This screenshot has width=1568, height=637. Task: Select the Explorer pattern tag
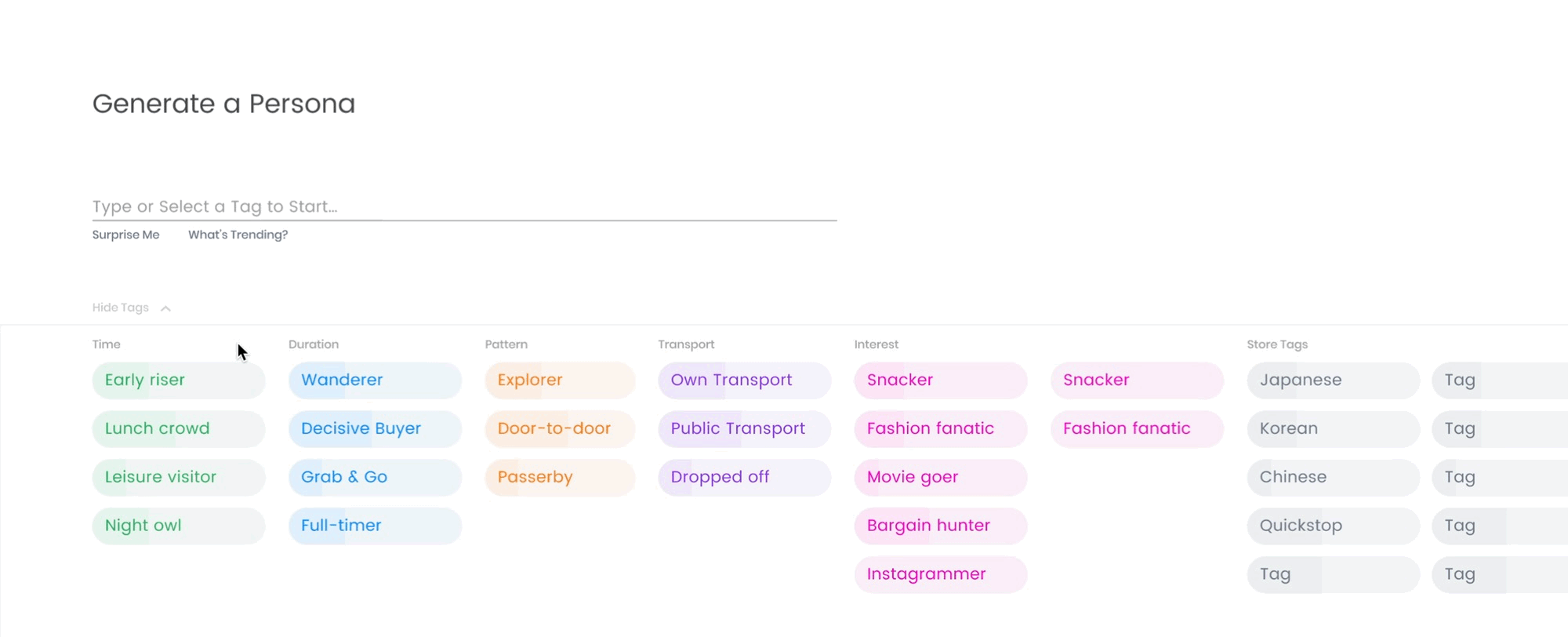[560, 380]
